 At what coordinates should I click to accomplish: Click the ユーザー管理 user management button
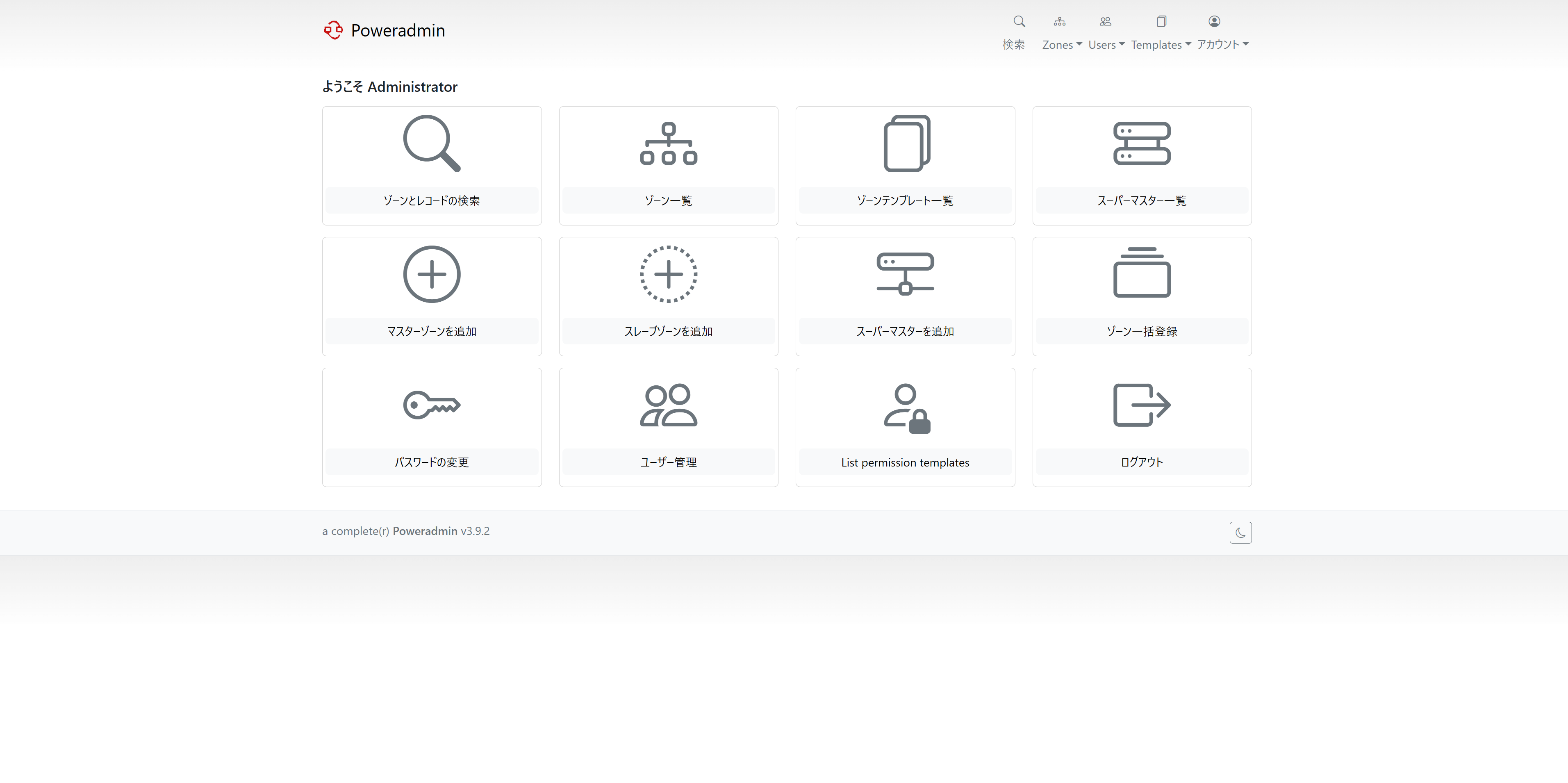tap(668, 462)
